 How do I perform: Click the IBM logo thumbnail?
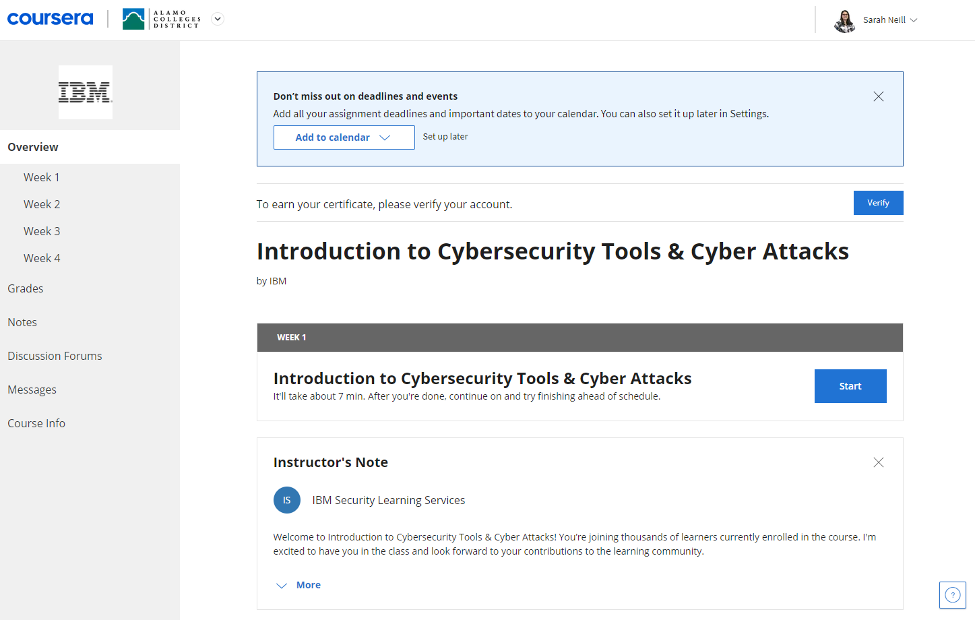click(85, 92)
